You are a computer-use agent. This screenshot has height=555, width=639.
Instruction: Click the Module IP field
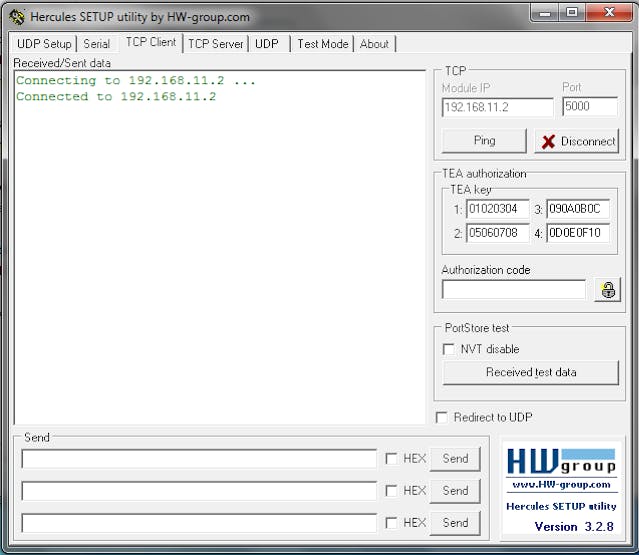tap(498, 107)
